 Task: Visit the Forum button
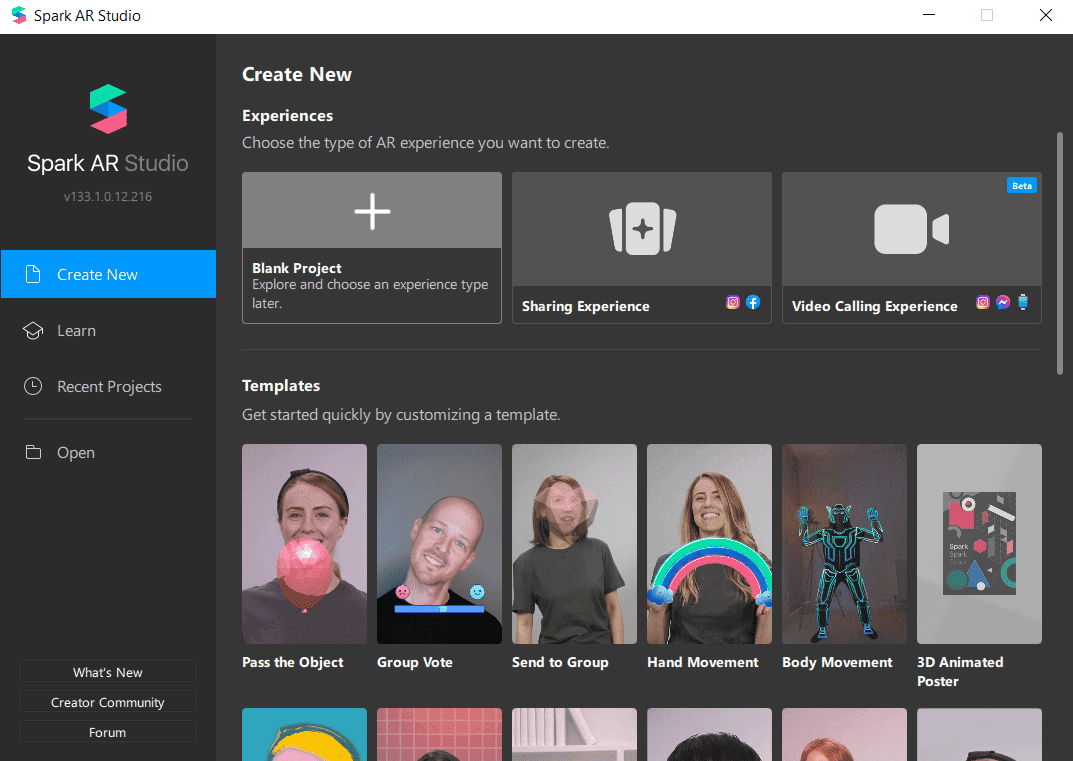[x=108, y=733]
